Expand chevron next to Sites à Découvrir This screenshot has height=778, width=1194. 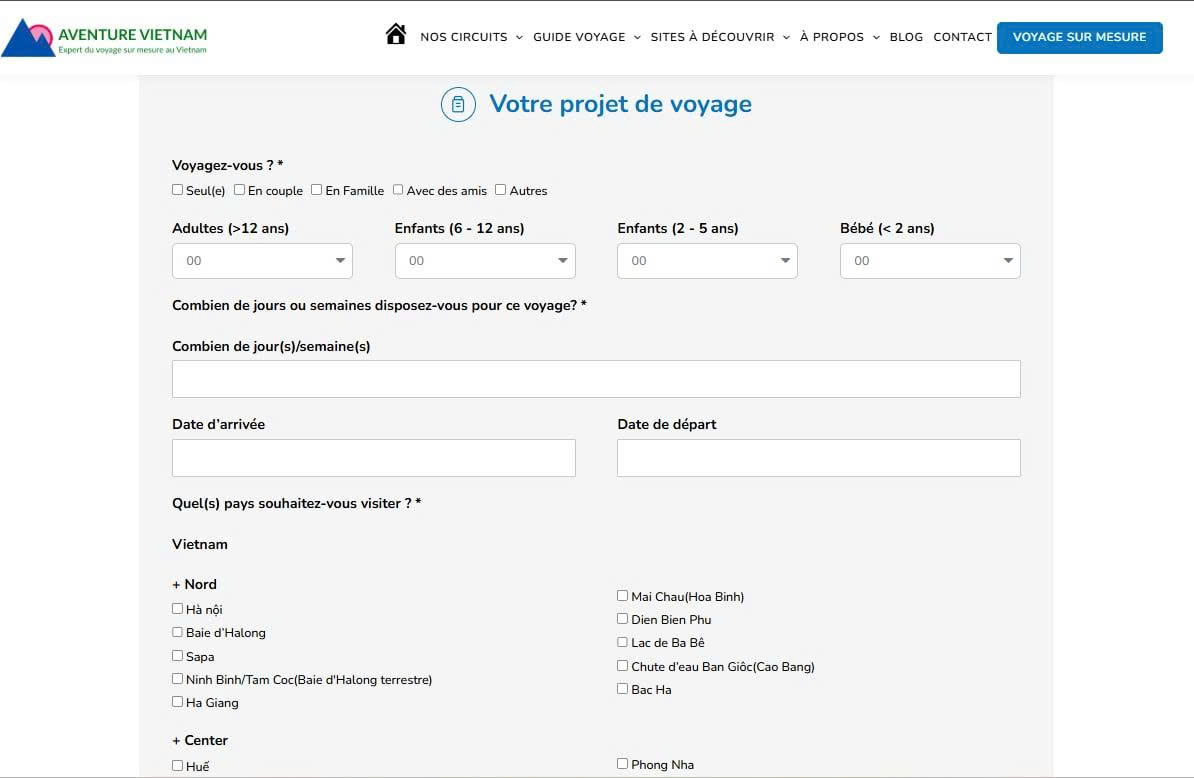pos(787,37)
